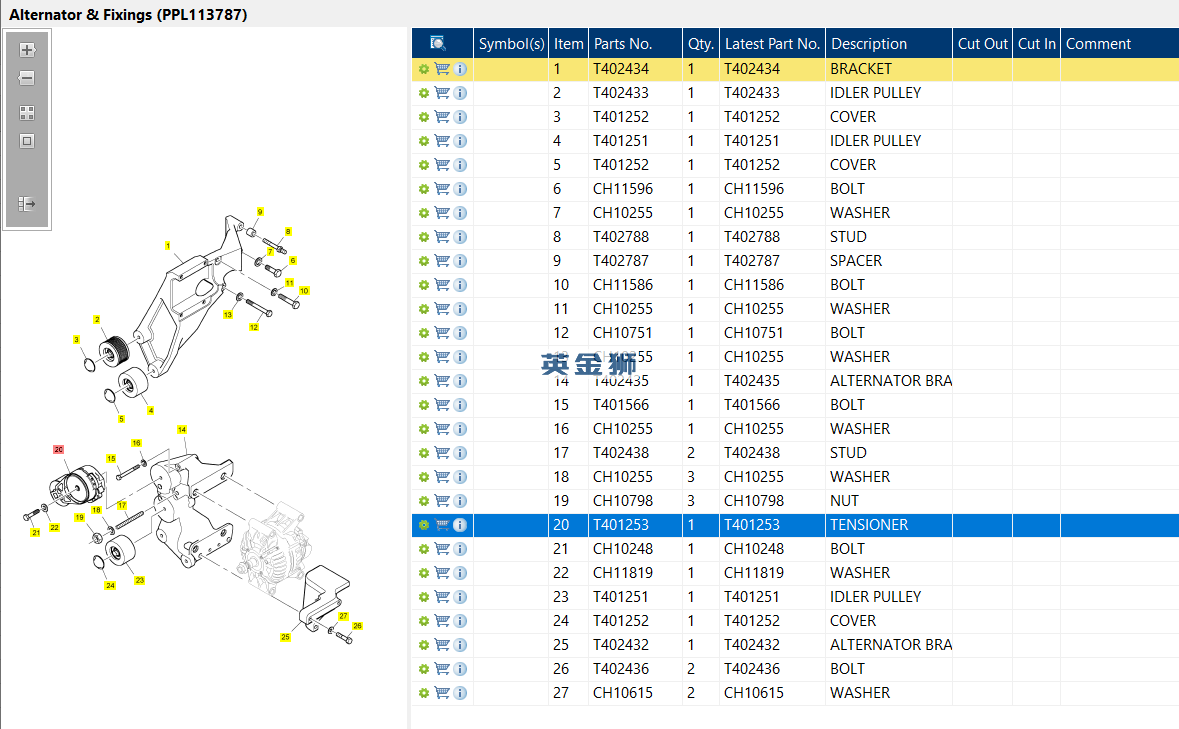Add item 24 COVER T401252 to cart
Screen dimensions: 1179x729
[442, 621]
